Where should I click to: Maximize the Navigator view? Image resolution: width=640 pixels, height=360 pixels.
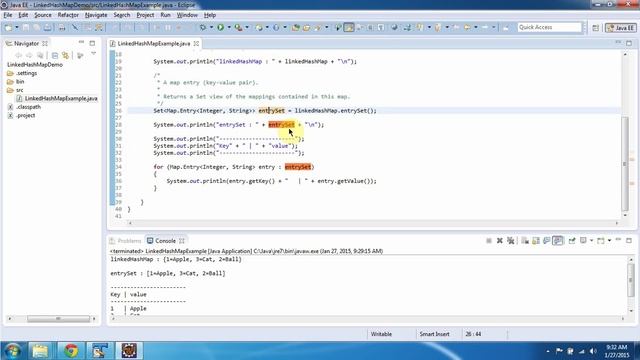(x=92, y=43)
